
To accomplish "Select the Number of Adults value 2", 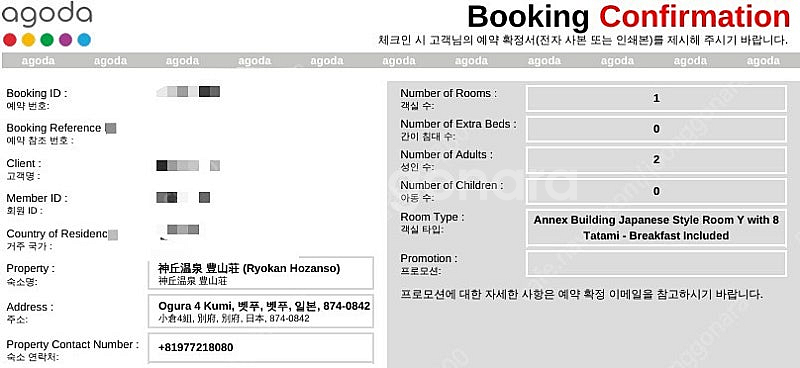I will click(x=656, y=160).
